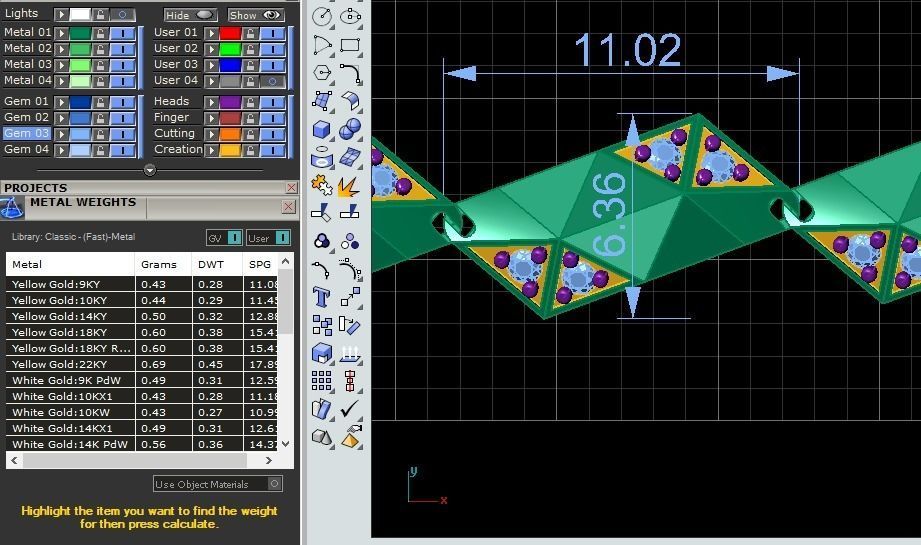This screenshot has width=921, height=545.
Task: Select the Metal 03 layer name
Action: 28,64
